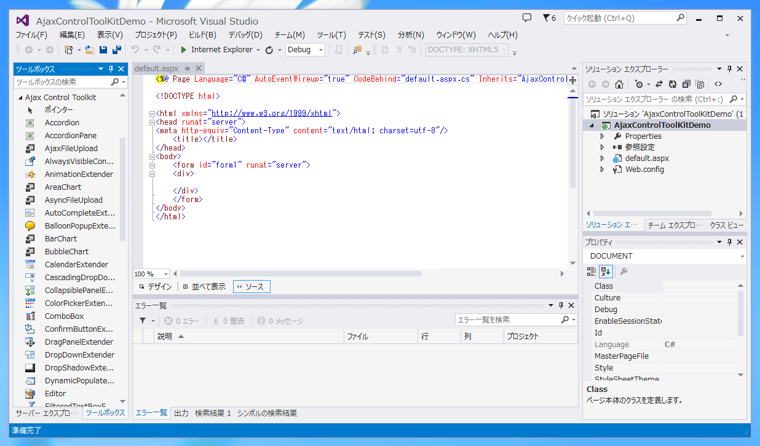Click the error list filter funnel icon
This screenshot has height=446, width=760.
pos(142,320)
